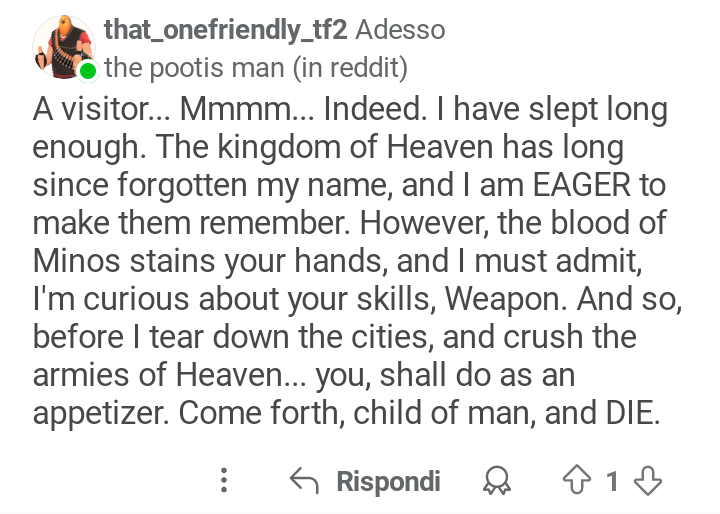The height and width of the screenshot is (514, 720).
Task: Click the curved reply arrow icon
Action: (x=304, y=480)
